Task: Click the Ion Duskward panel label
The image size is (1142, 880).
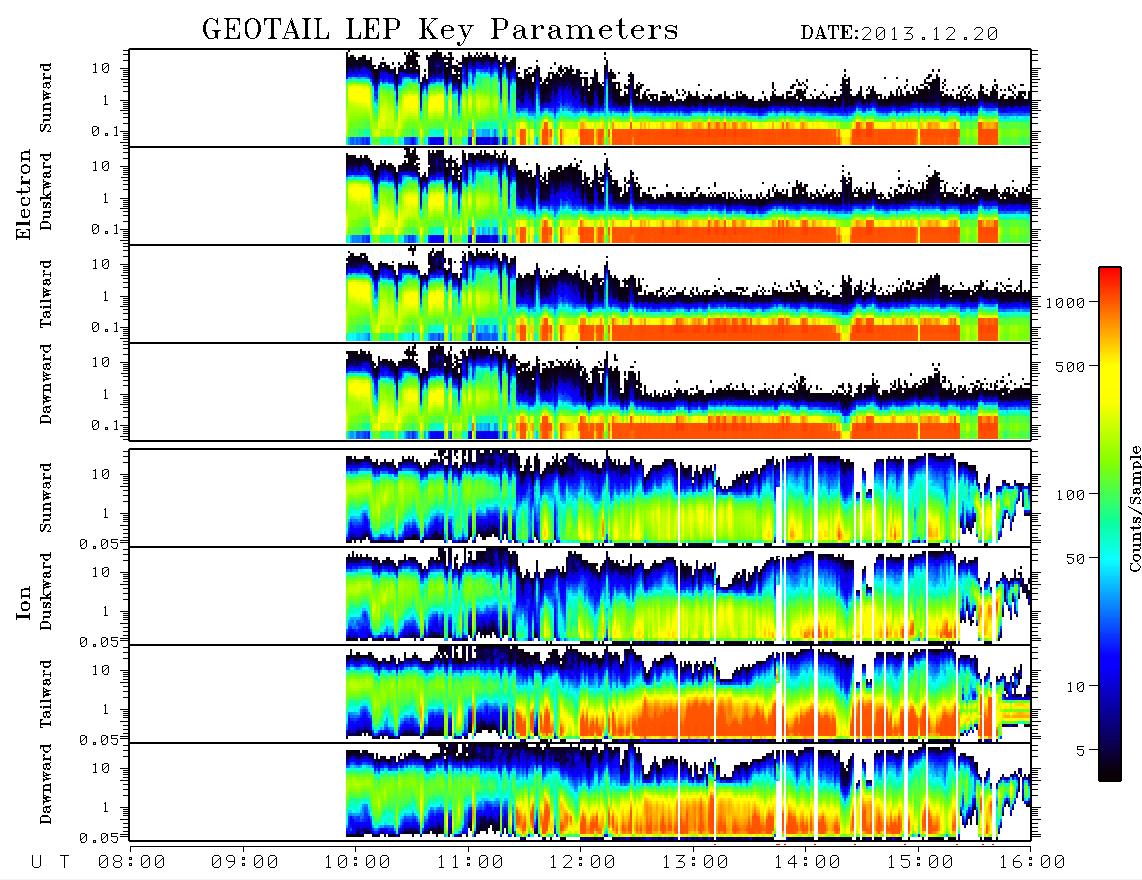Action: [x=46, y=591]
